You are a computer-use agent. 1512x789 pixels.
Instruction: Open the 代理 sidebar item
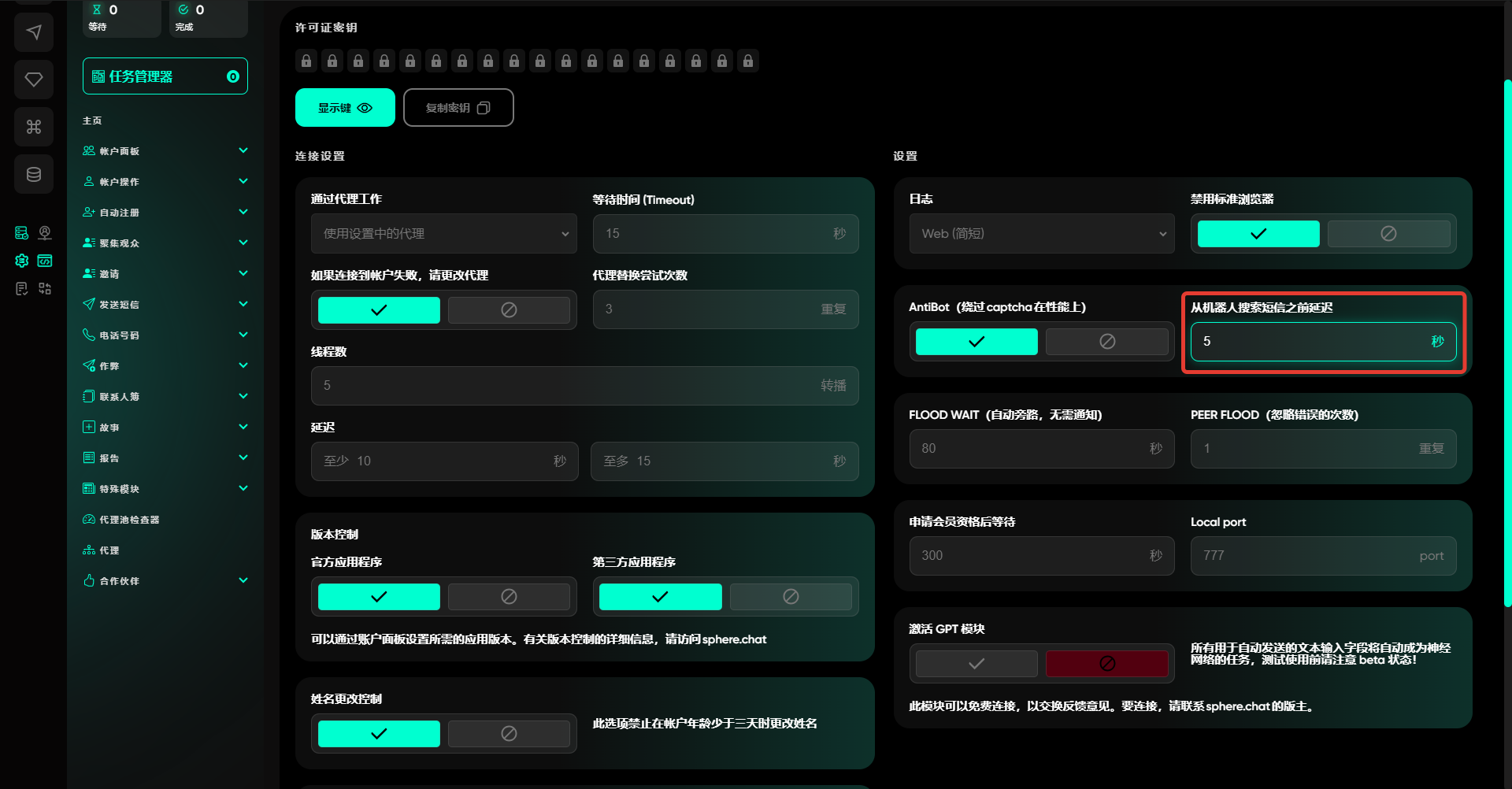click(109, 550)
